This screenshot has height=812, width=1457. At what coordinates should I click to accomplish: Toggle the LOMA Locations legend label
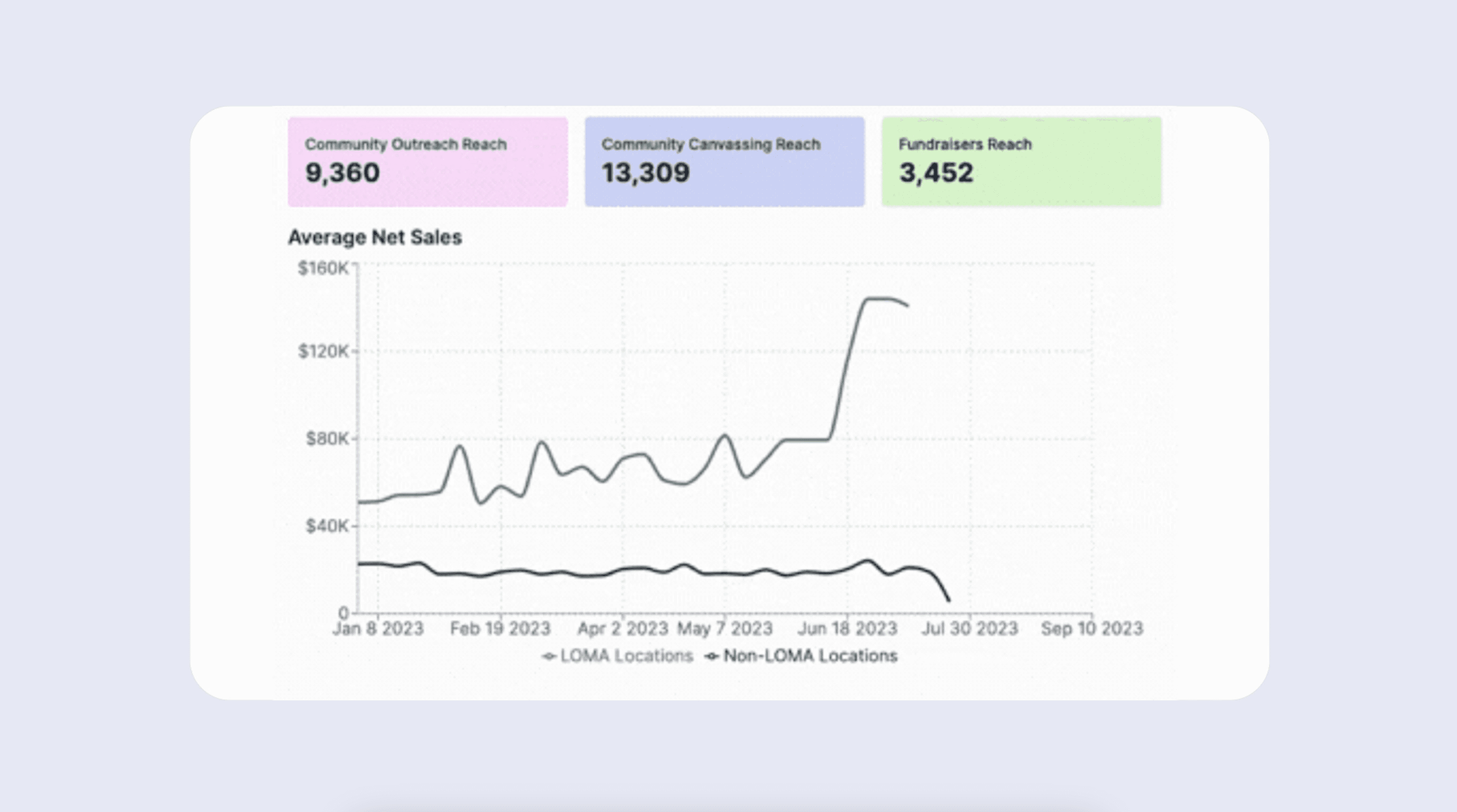[626, 656]
